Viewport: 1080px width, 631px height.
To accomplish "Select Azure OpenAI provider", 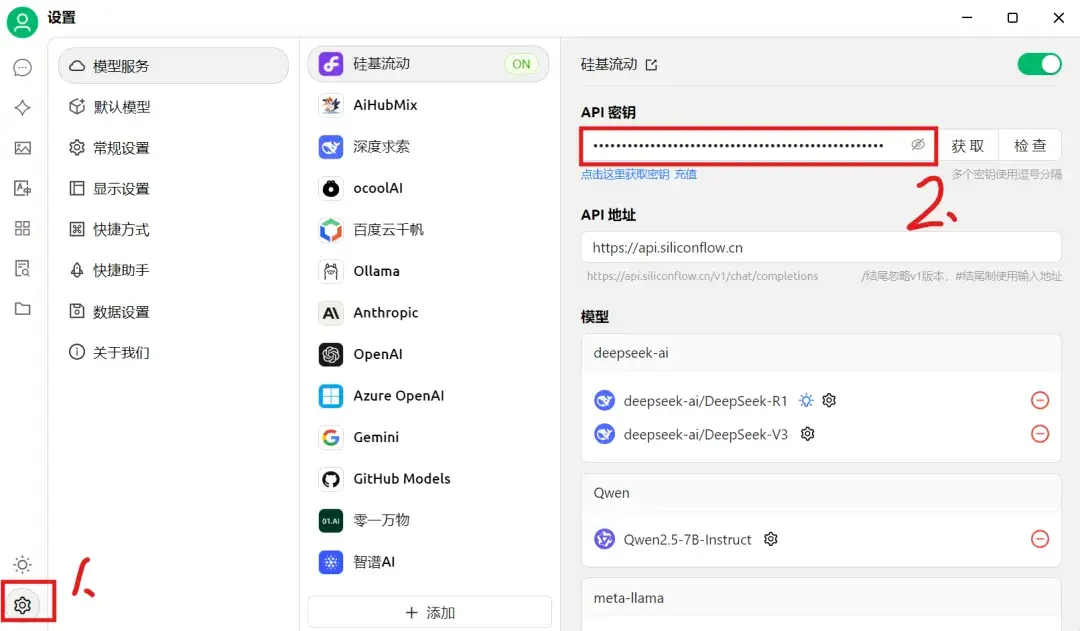I will [428, 395].
